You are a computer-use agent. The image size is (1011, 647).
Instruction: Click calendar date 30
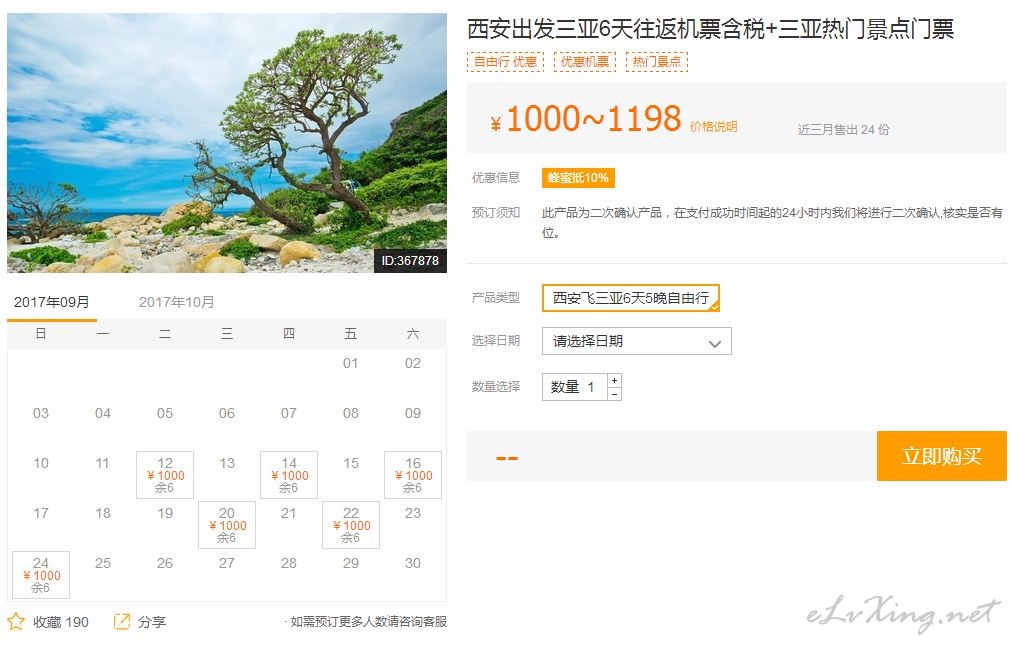413,563
